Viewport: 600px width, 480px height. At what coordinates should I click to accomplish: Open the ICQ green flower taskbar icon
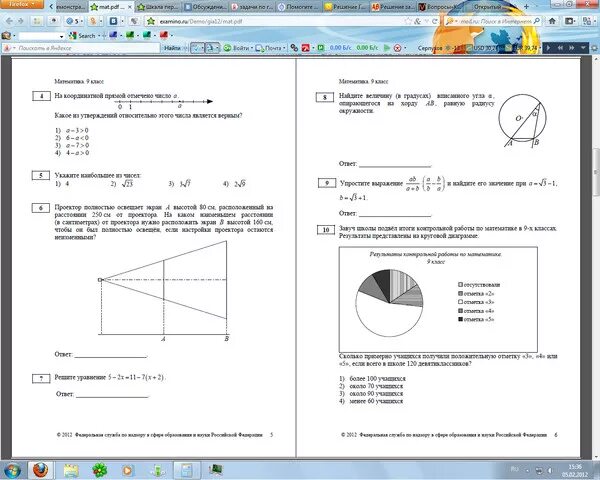point(99,470)
